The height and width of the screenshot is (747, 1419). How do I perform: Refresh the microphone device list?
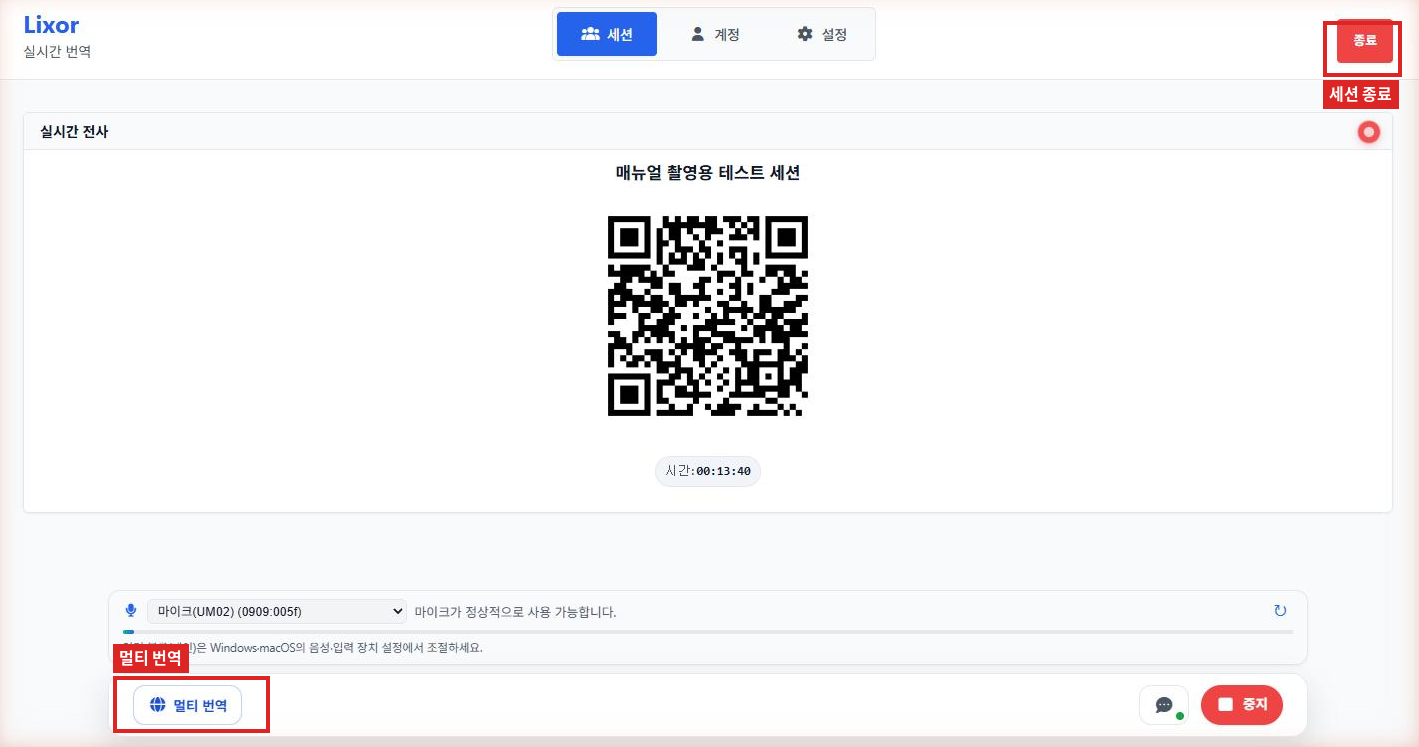[1280, 611]
